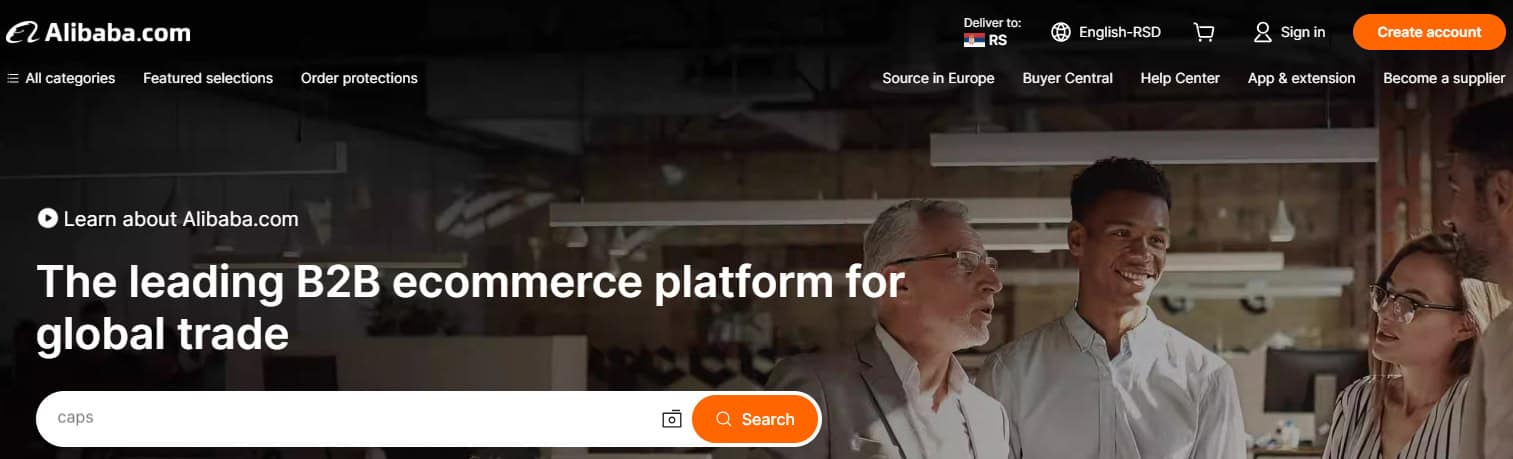Click the user profile icon
This screenshot has width=1513, height=459.
(x=1263, y=32)
